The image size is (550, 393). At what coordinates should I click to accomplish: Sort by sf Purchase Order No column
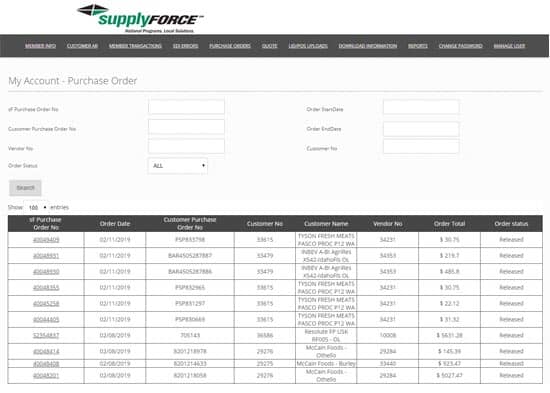pyautogui.click(x=46, y=224)
